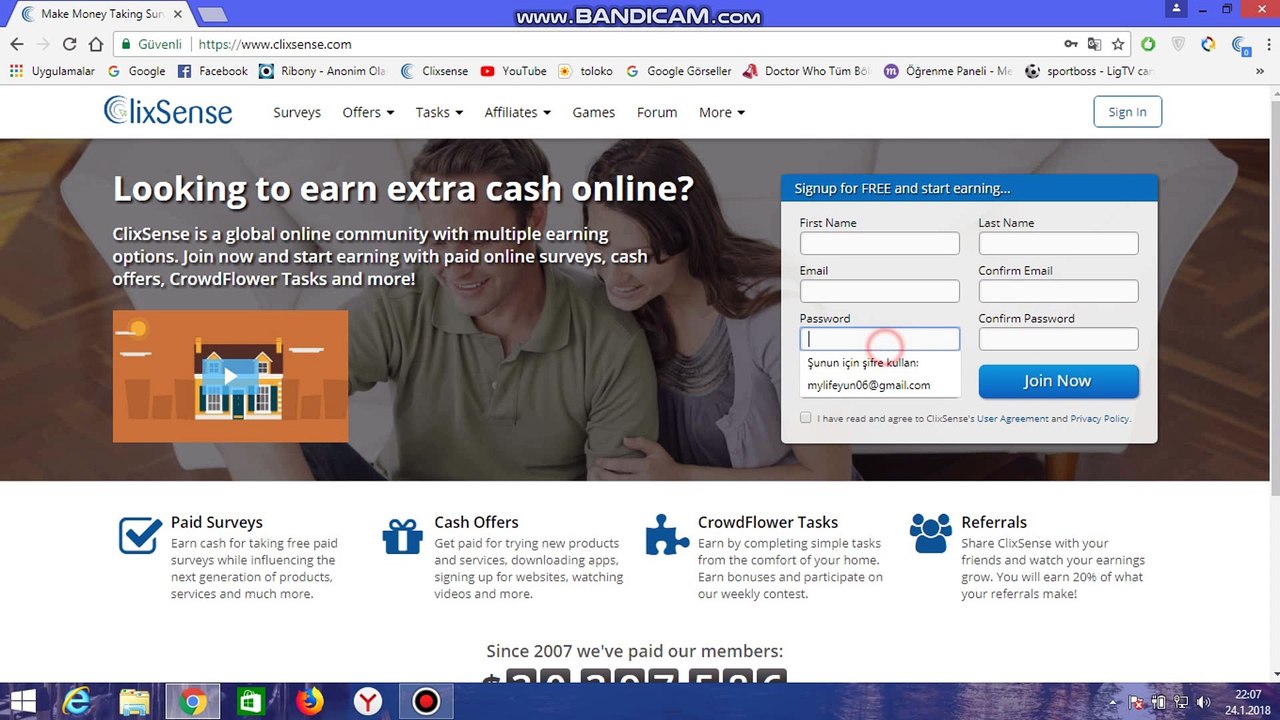Expand the More dropdown menu
This screenshot has height=720, width=1280.
tap(722, 112)
